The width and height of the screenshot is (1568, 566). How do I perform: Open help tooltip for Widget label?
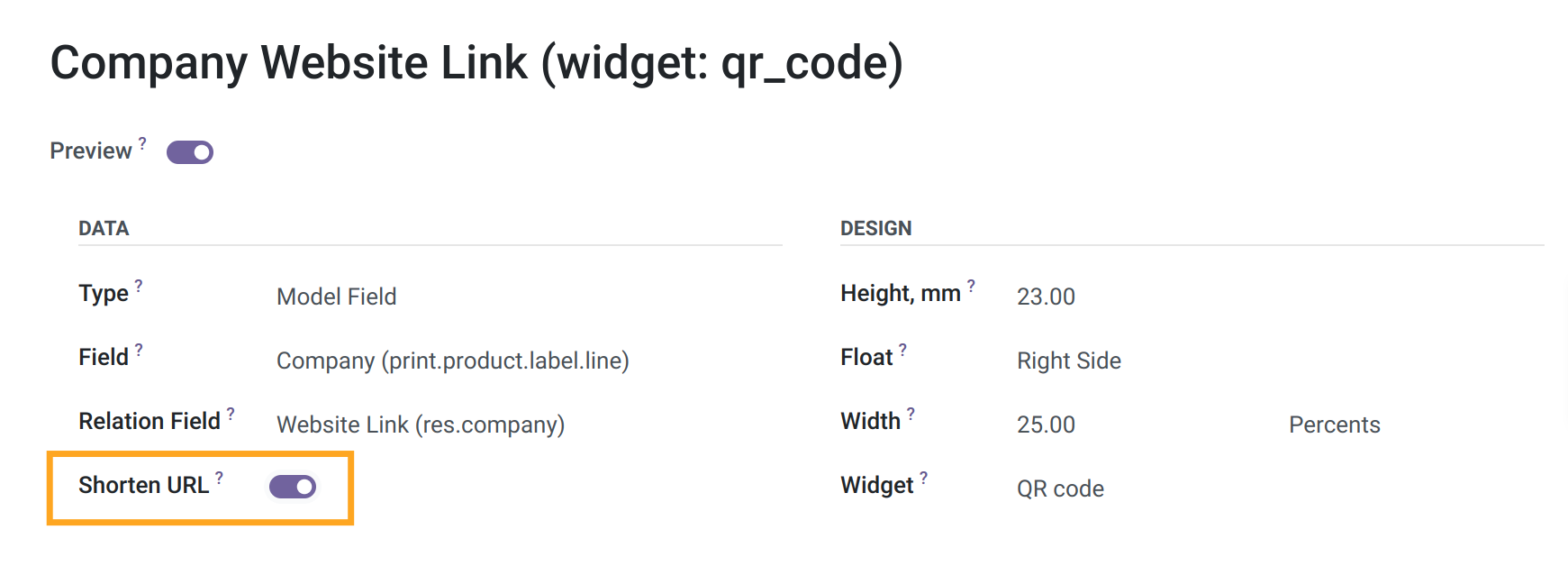click(923, 478)
